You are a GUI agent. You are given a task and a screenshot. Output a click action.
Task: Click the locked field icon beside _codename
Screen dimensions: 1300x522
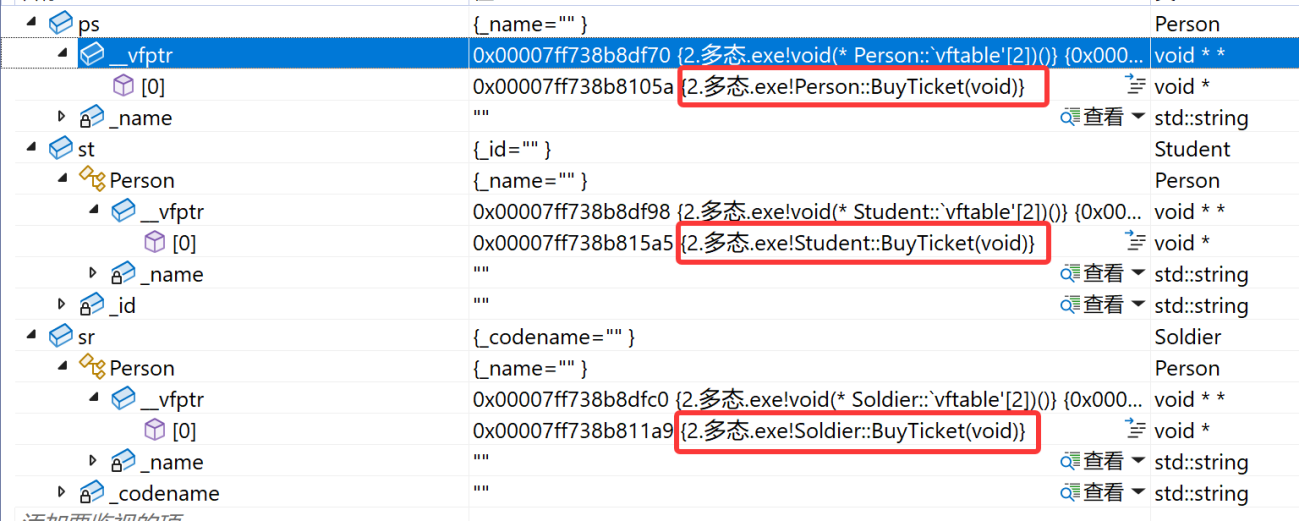[x=92, y=492]
